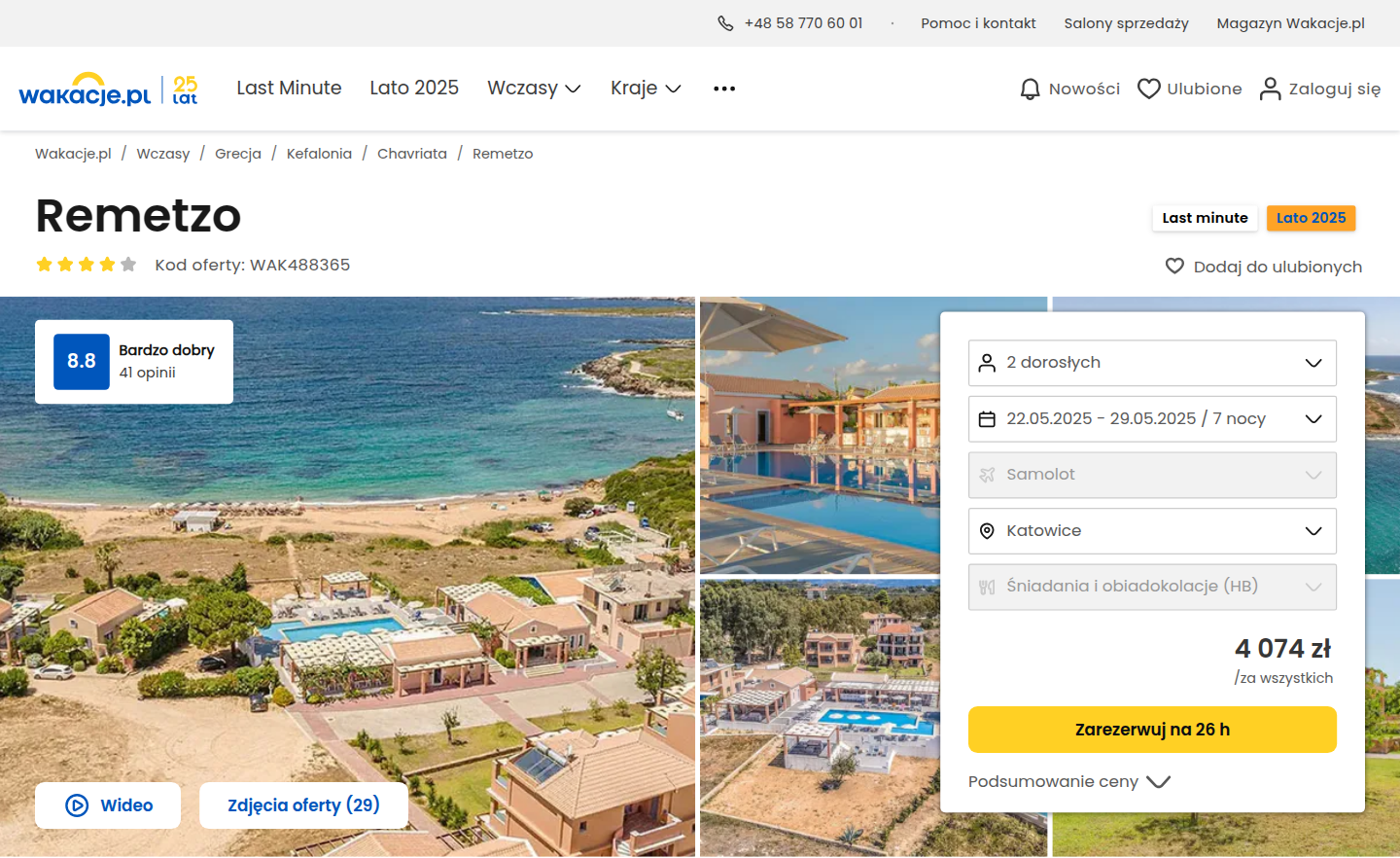Screen dimensions: 1400x858
Task: Toggle Dodaj do ulubionych heart
Action: 1174,267
